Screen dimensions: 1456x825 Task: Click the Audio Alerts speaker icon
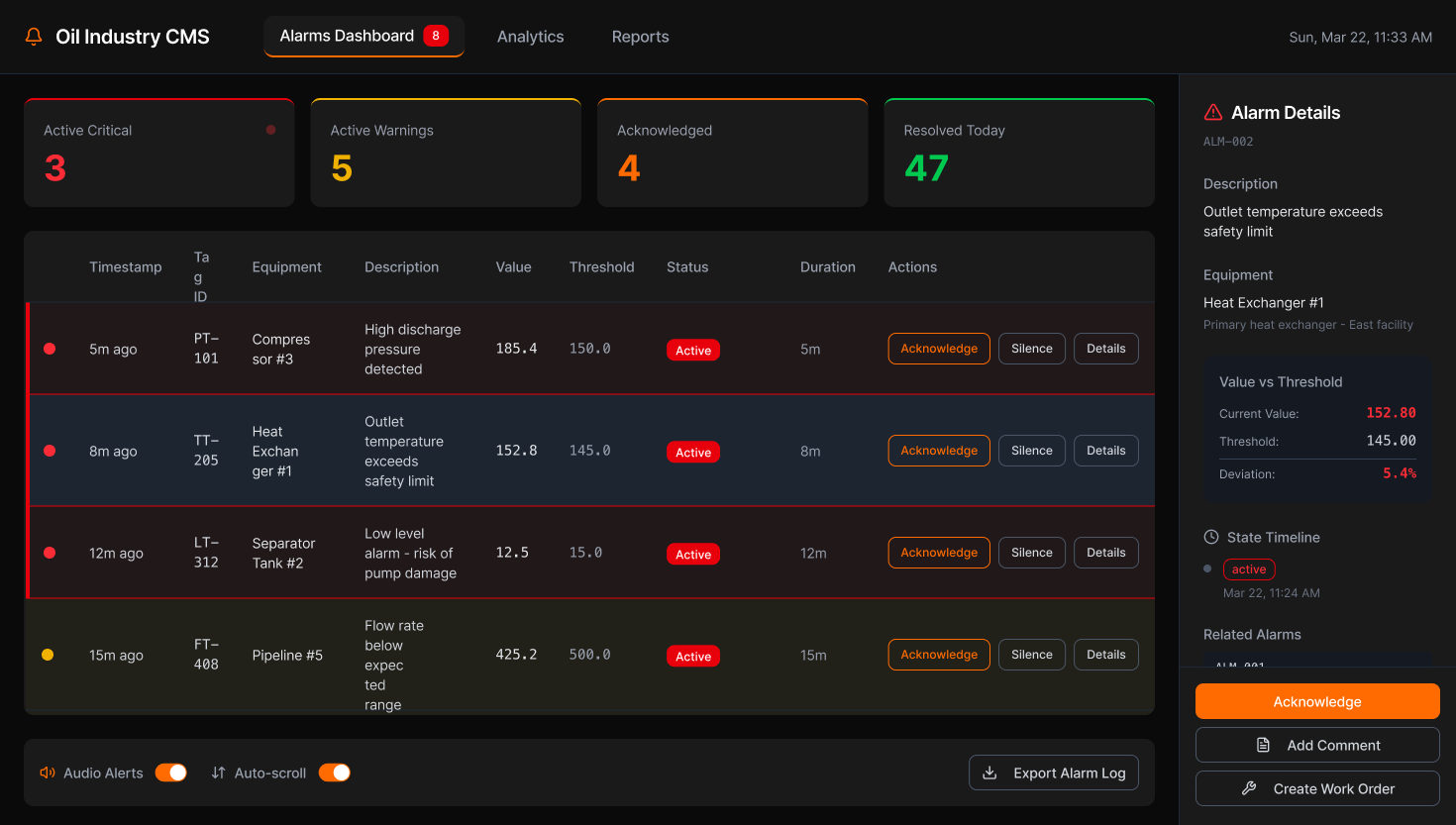(x=48, y=773)
